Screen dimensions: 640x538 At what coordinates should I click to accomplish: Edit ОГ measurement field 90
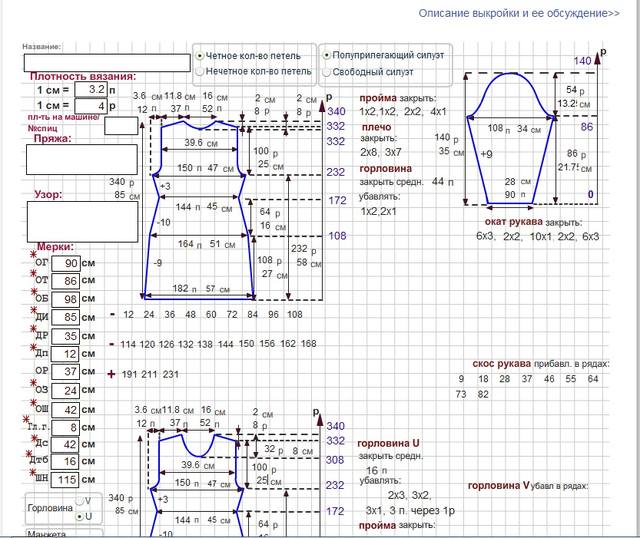point(66,263)
